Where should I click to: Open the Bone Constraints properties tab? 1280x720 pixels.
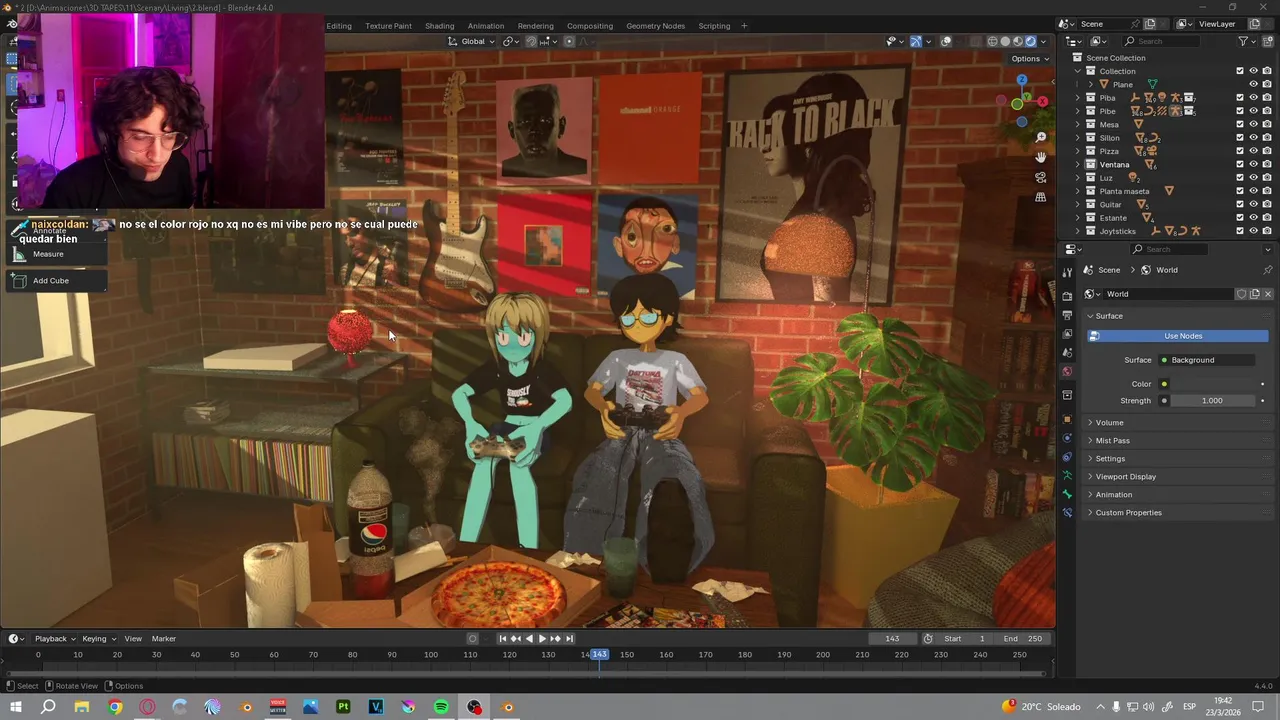pyautogui.click(x=1067, y=513)
